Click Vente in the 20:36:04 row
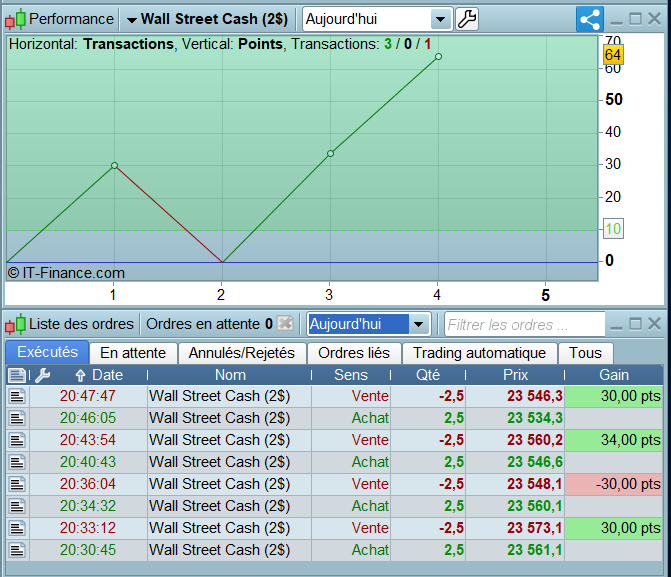671x577 pixels. pos(370,485)
